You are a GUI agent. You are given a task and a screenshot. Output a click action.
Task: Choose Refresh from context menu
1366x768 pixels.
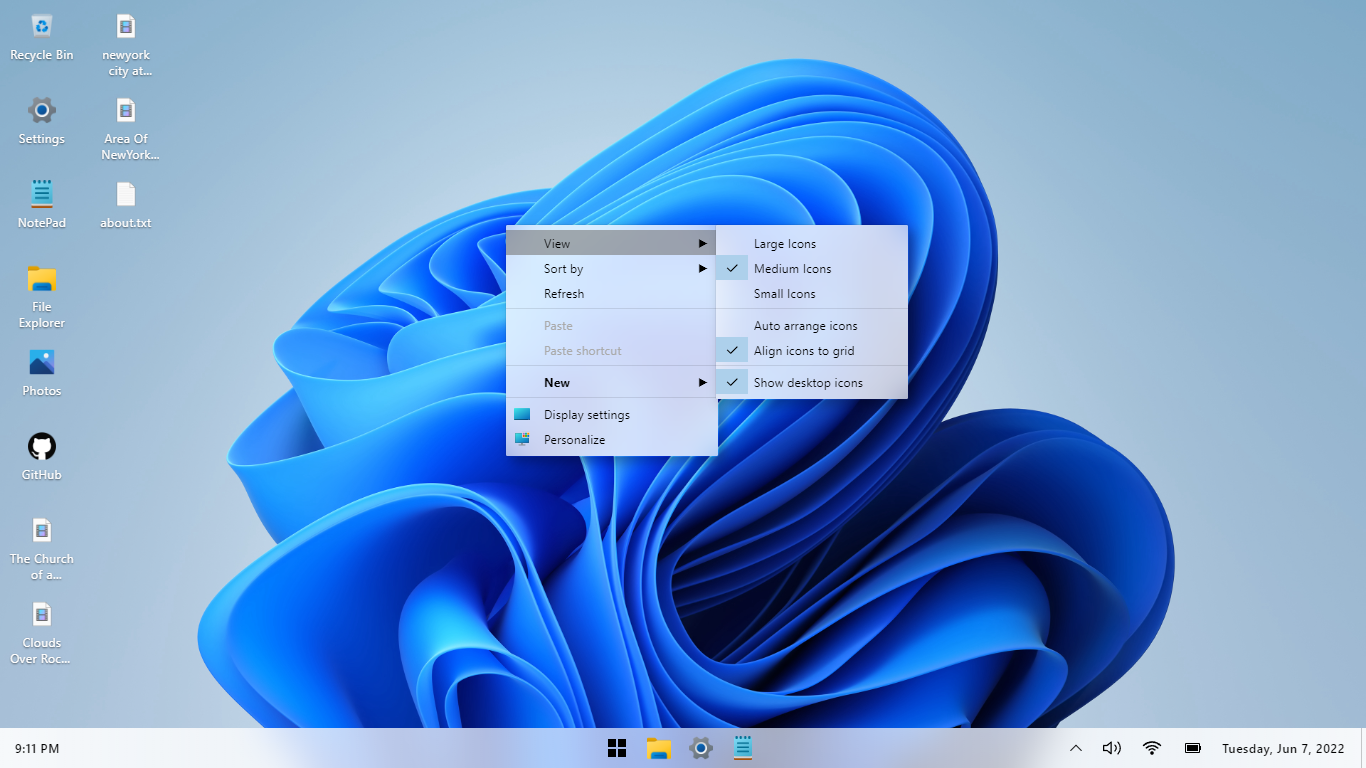(564, 294)
